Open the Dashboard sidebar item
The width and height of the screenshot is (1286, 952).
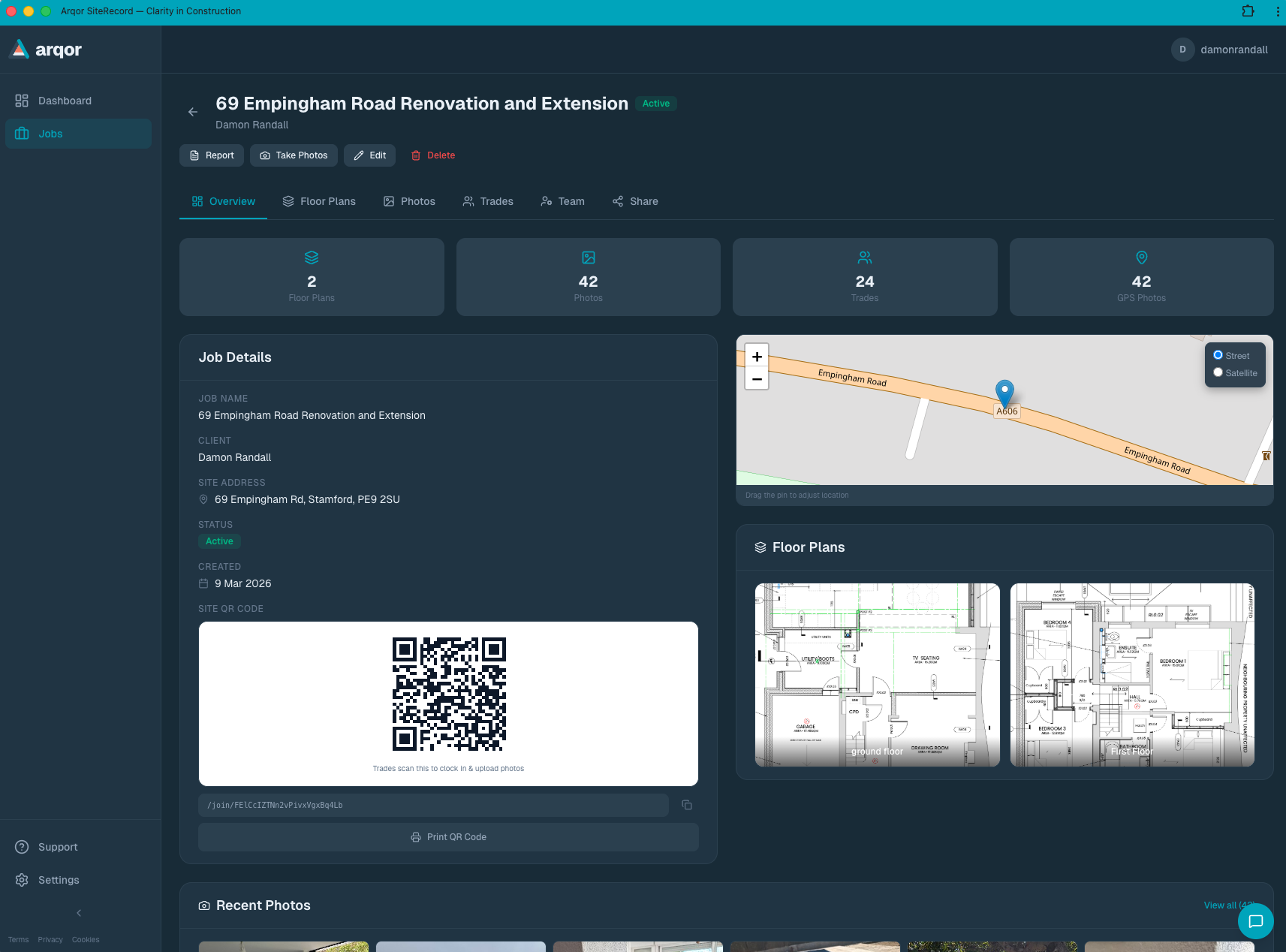pyautogui.click(x=78, y=101)
